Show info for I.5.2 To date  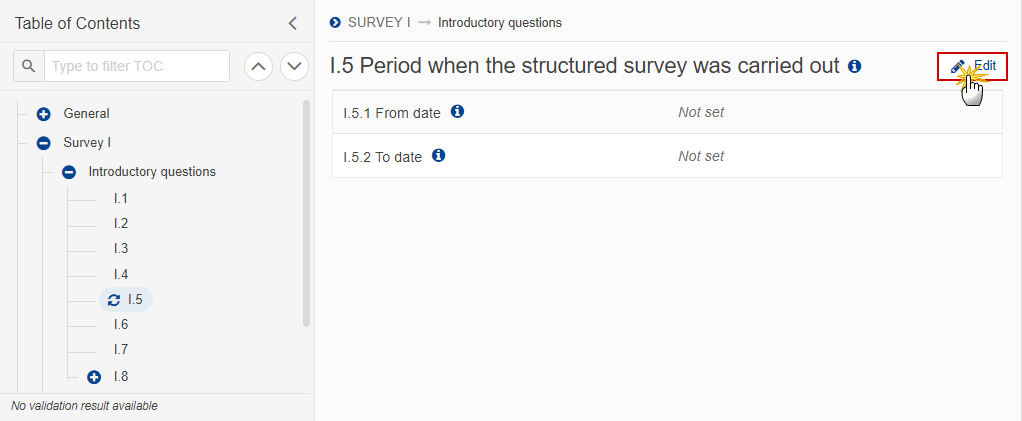[439, 156]
